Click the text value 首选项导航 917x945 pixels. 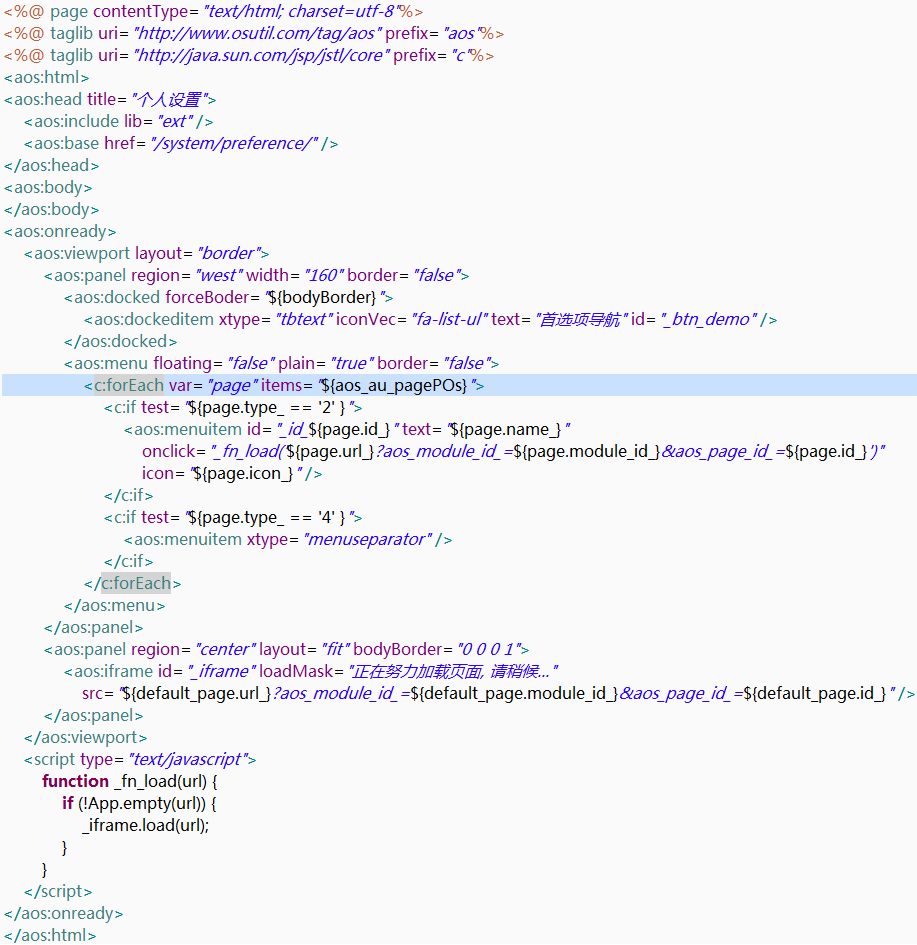pyautogui.click(x=580, y=319)
